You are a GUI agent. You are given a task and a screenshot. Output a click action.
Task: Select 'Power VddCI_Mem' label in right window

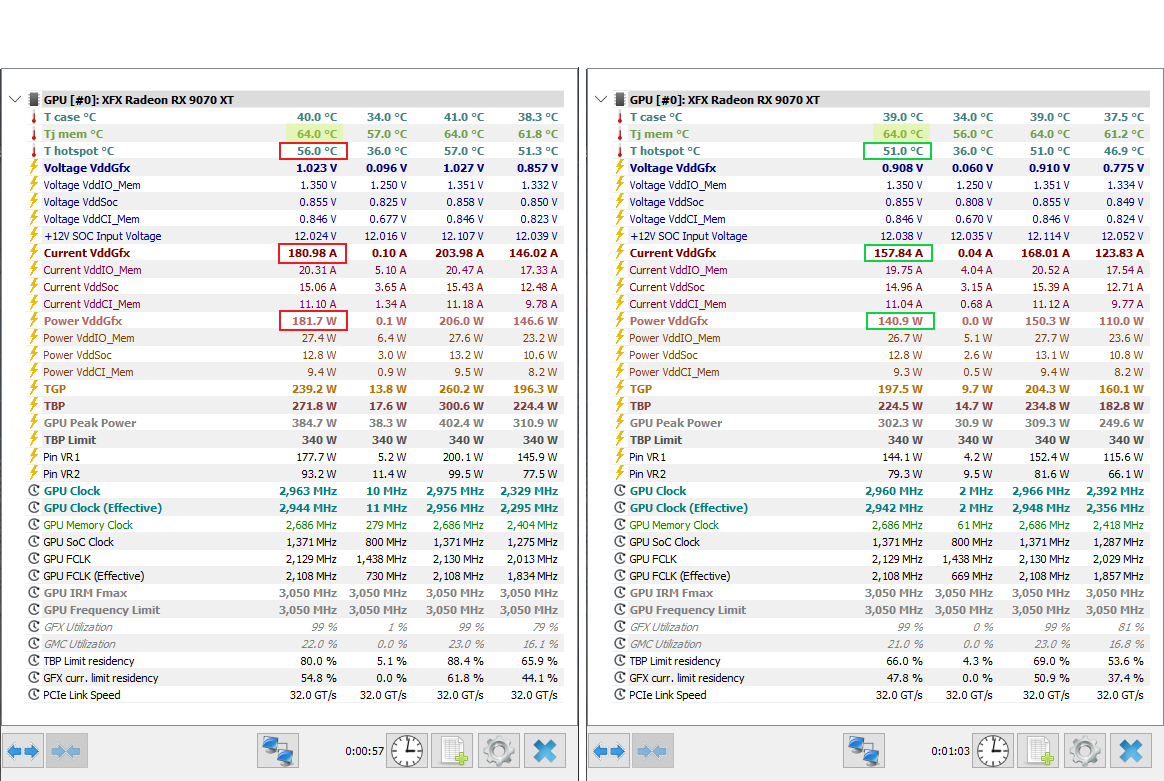[x=674, y=372]
